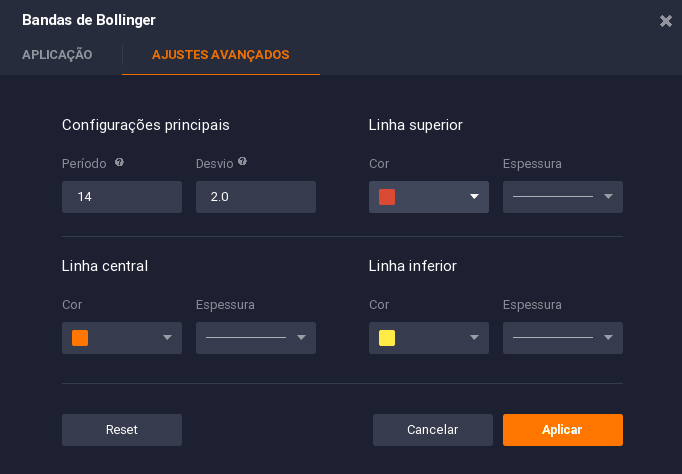Expand the Linha central Cor dropdown arrow
Screen dimensions: 682x474
coord(167,338)
